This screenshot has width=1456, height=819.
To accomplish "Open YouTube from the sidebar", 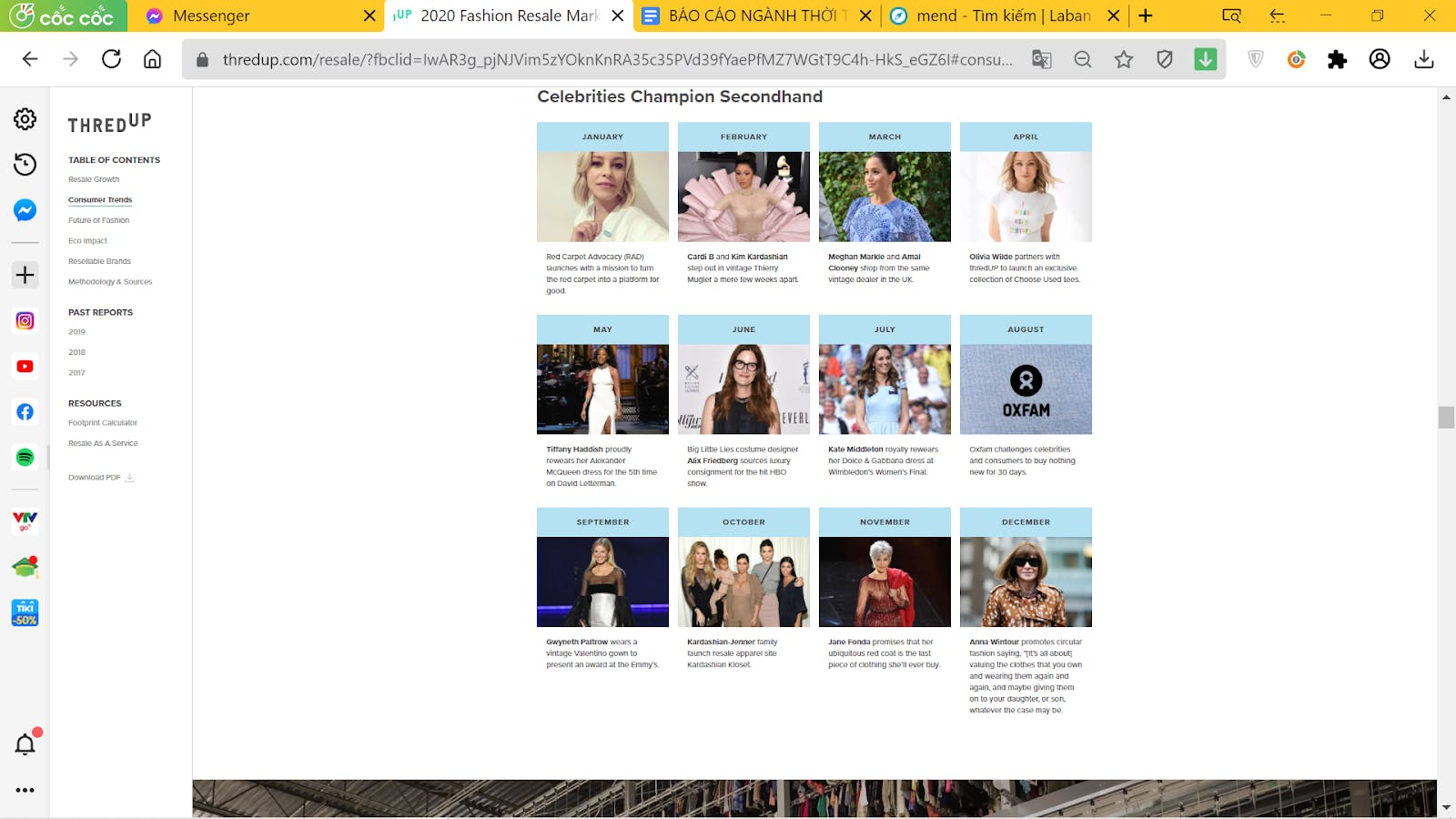I will (25, 366).
